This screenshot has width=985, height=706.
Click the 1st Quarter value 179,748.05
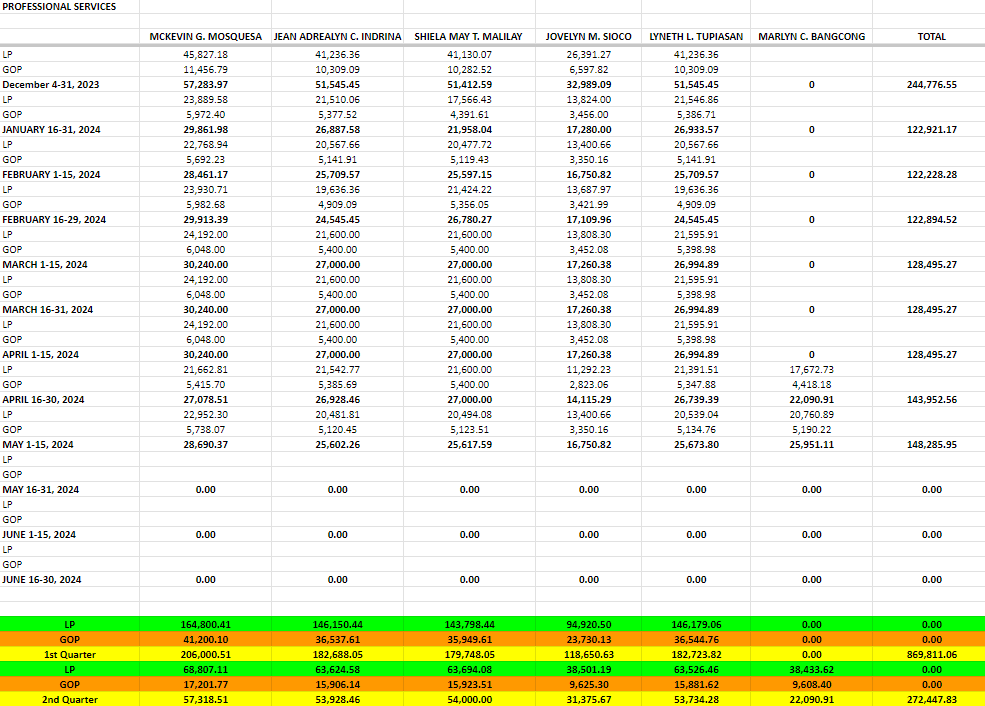(x=469, y=654)
